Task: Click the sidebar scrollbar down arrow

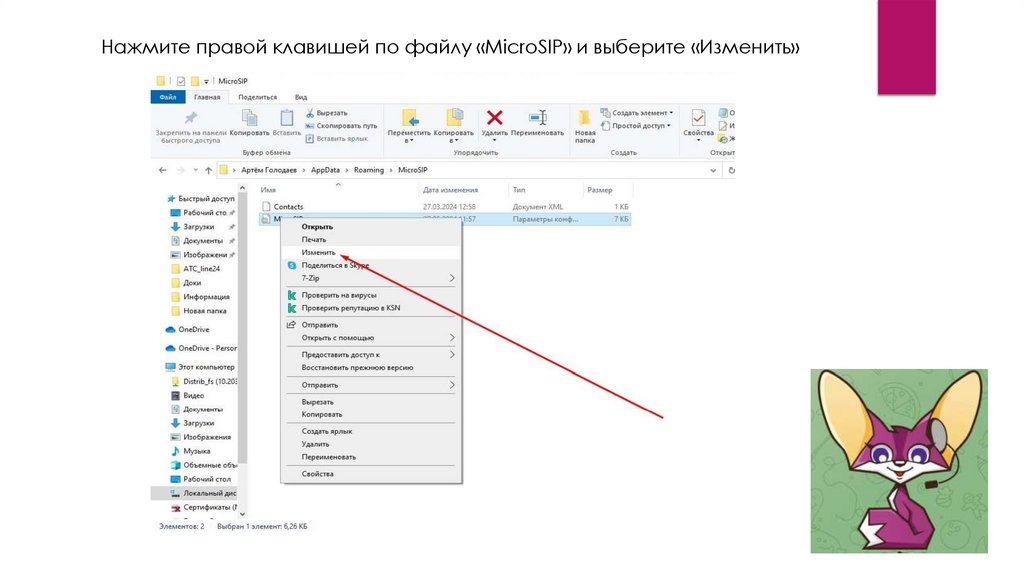Action: 242,514
